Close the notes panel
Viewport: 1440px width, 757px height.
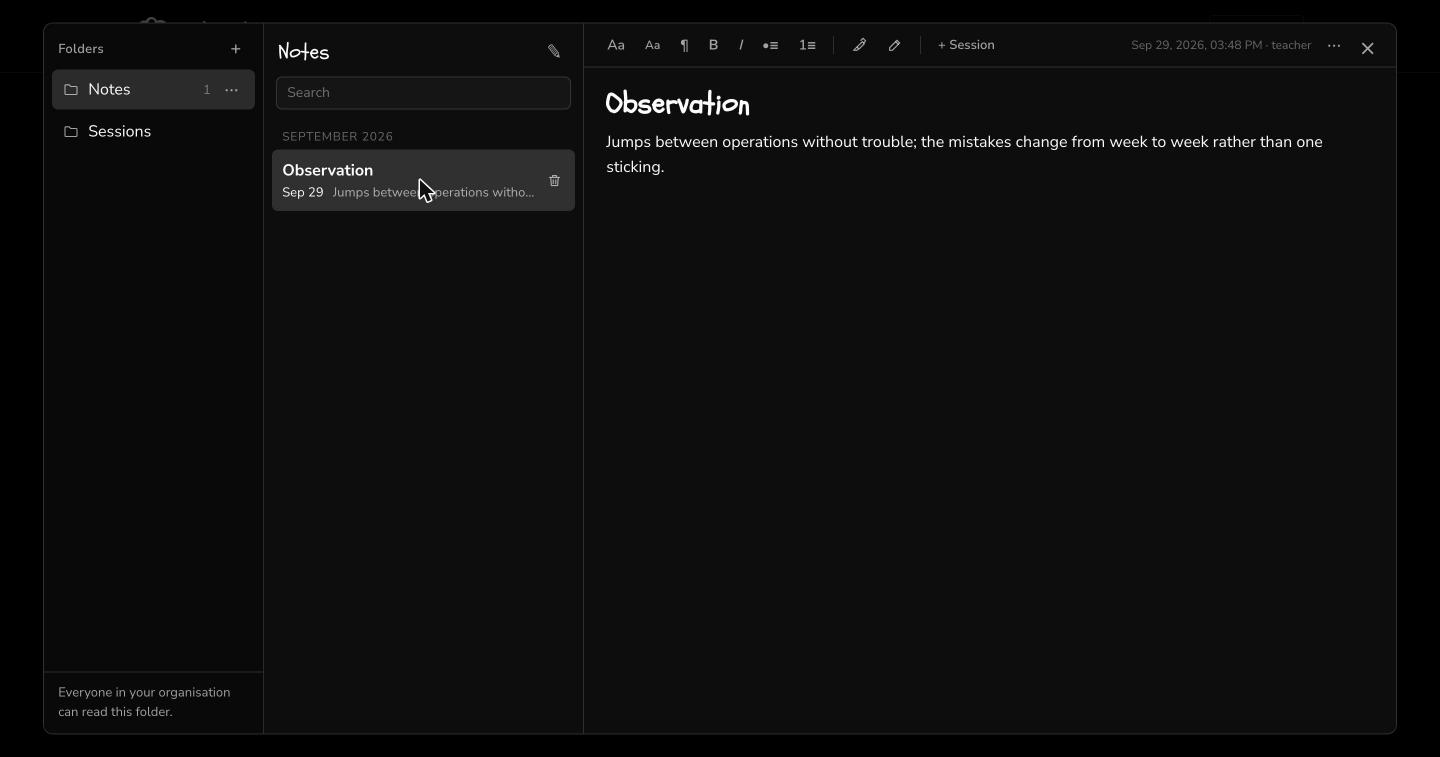click(1368, 48)
